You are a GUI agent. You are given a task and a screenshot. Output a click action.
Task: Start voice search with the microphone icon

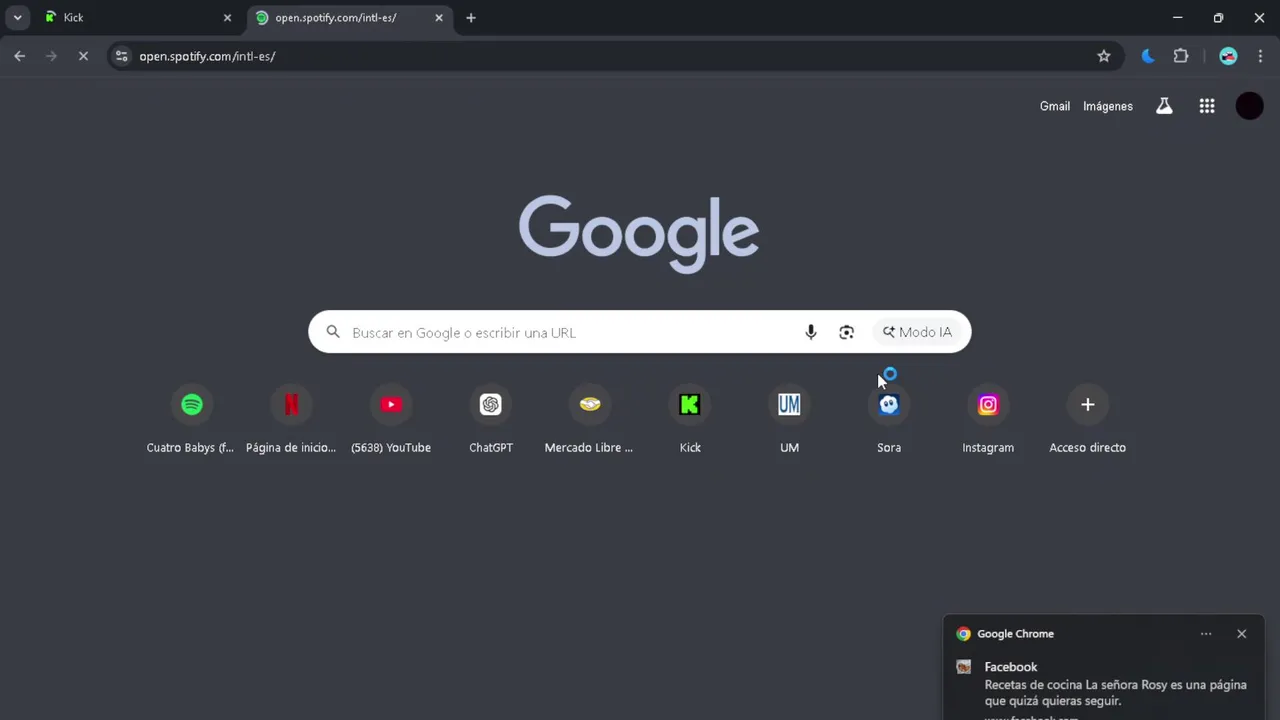pos(811,332)
